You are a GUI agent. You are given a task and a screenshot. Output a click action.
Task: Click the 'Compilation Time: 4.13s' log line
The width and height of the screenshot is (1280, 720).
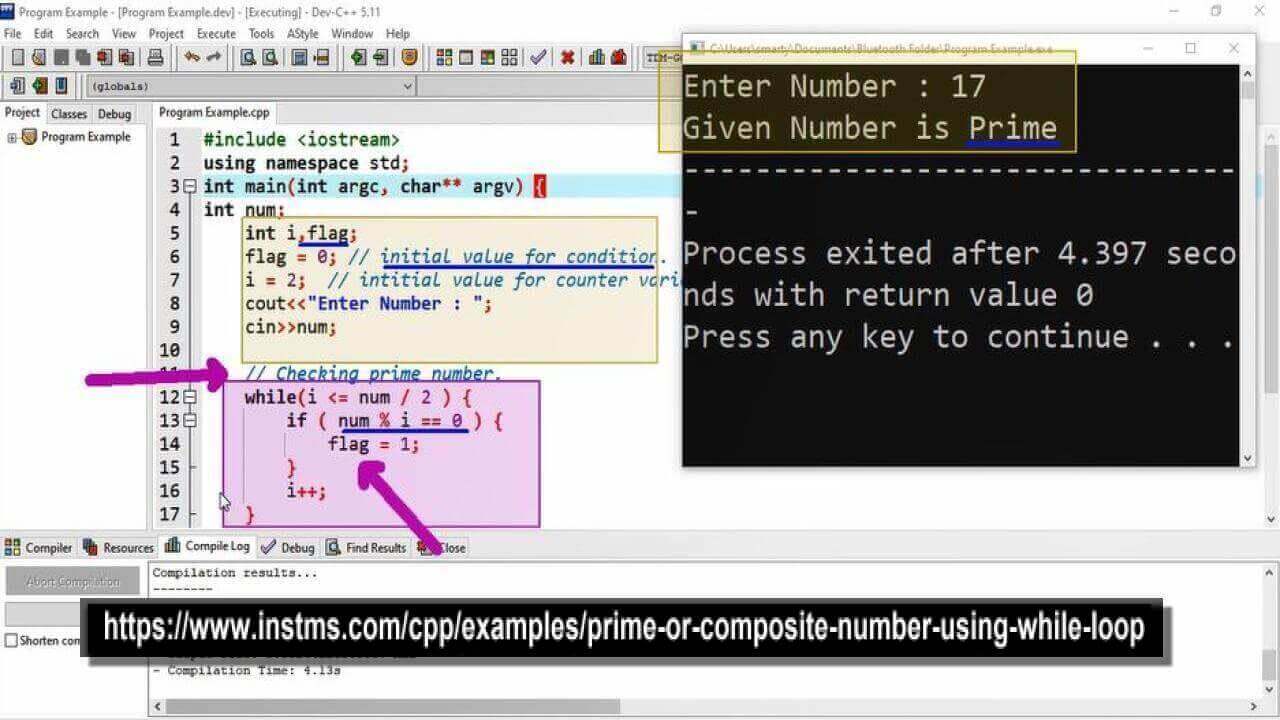click(247, 670)
